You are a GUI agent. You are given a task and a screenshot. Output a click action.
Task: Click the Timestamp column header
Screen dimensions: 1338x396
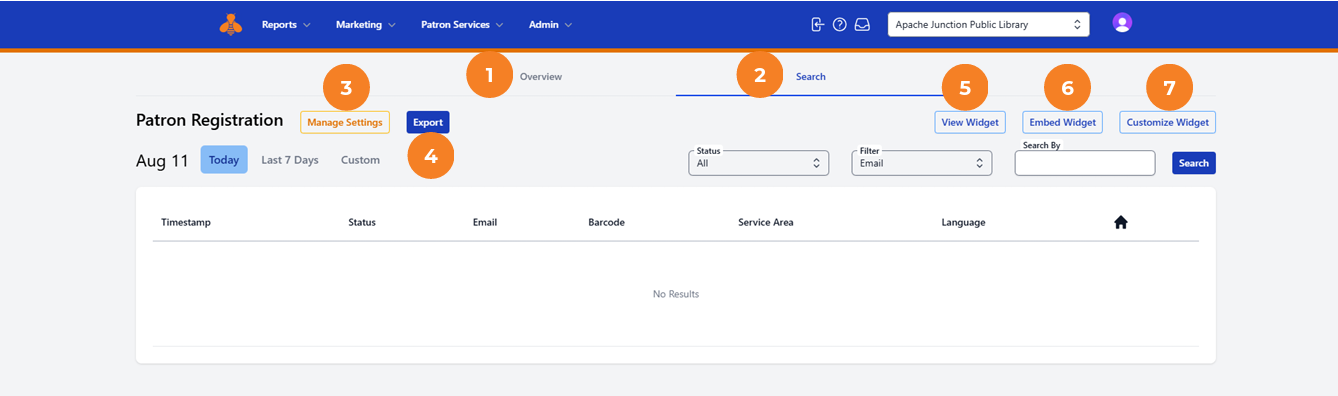pyautogui.click(x=186, y=222)
